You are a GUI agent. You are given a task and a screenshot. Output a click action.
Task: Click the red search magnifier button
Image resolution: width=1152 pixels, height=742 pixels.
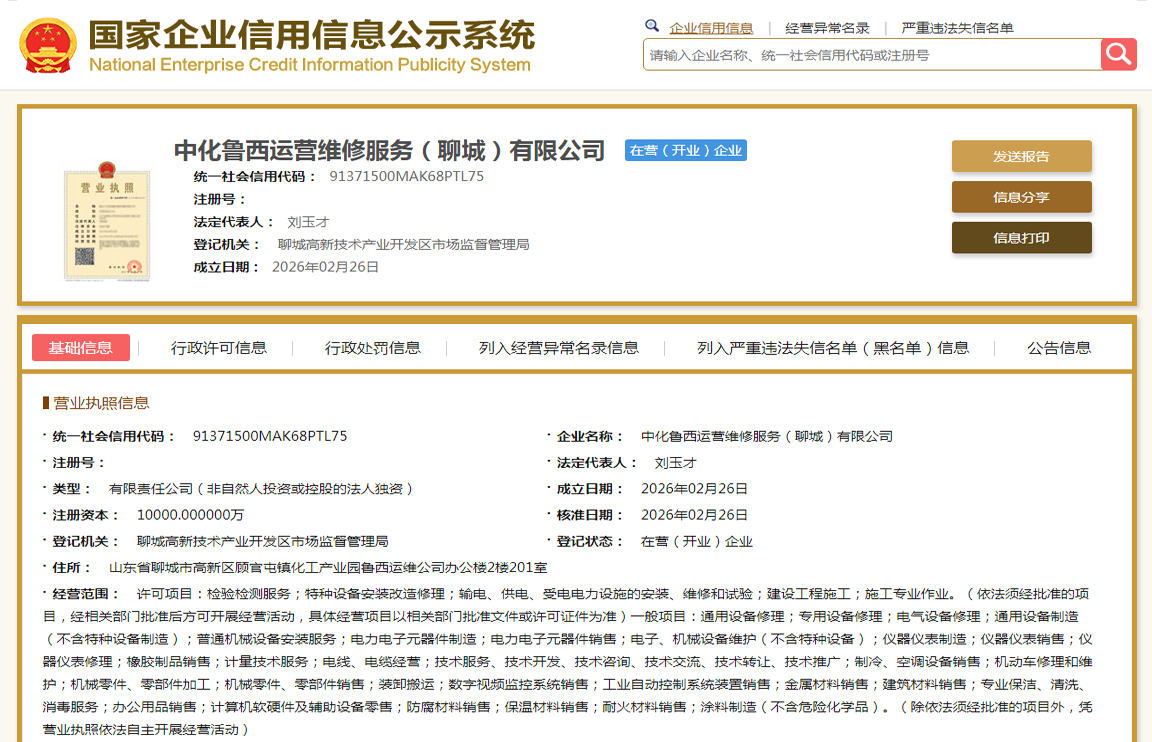[x=1118, y=54]
